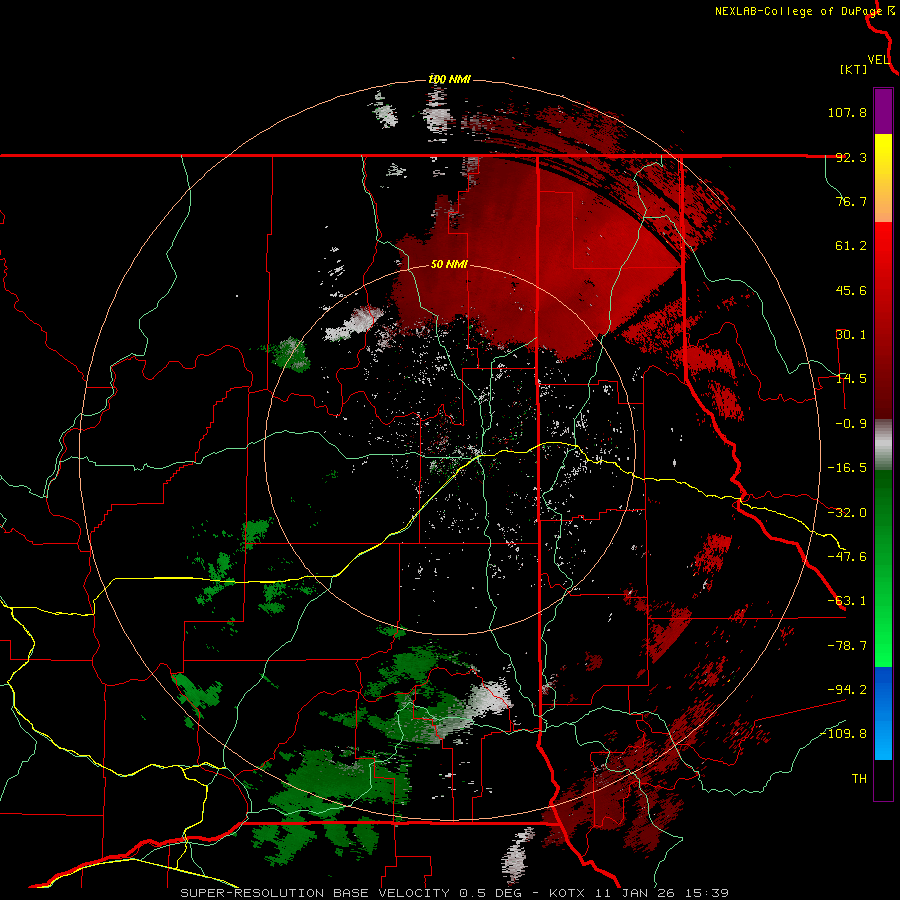Click the yellow-orange segment of the color bar
Image resolution: width=900 pixels, height=900 pixels.
click(x=883, y=178)
